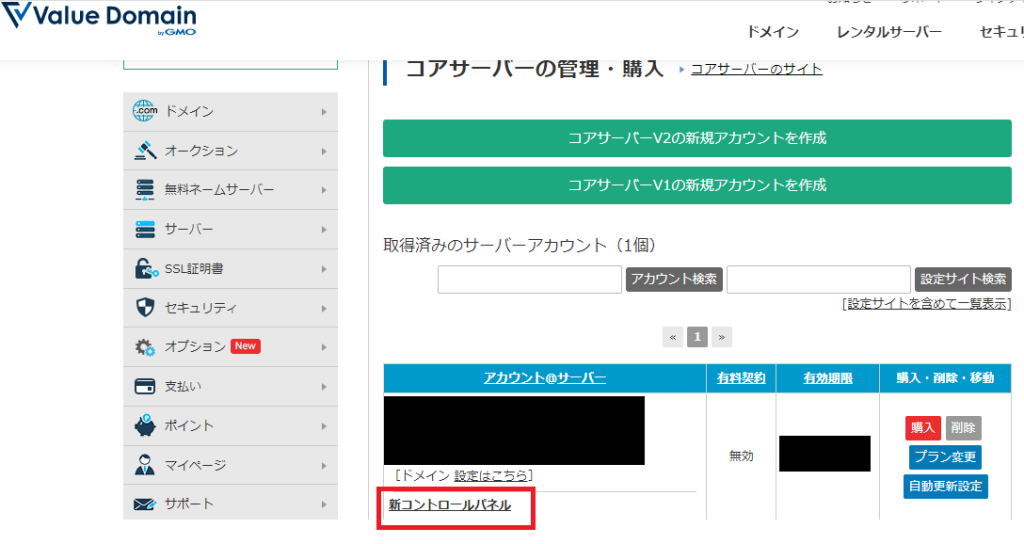Expand the 支払い sidebar arrow
The image size is (1024, 544).
click(x=324, y=387)
